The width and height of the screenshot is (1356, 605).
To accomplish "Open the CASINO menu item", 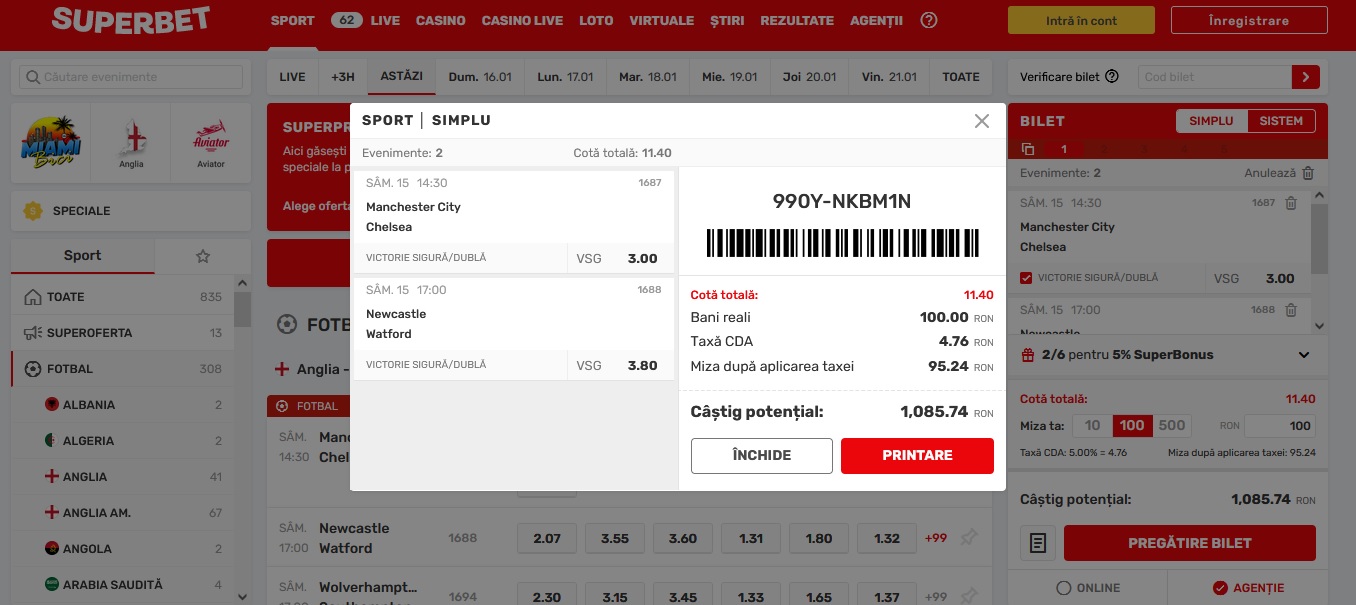I will tap(441, 20).
